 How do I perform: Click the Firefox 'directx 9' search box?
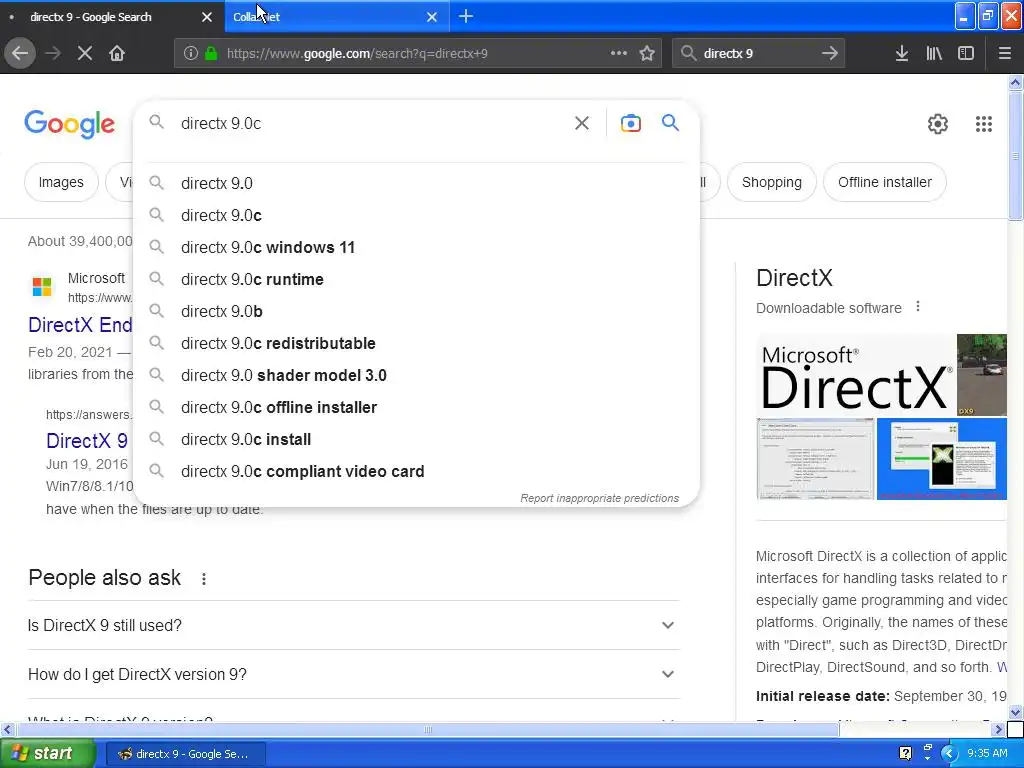click(x=758, y=54)
